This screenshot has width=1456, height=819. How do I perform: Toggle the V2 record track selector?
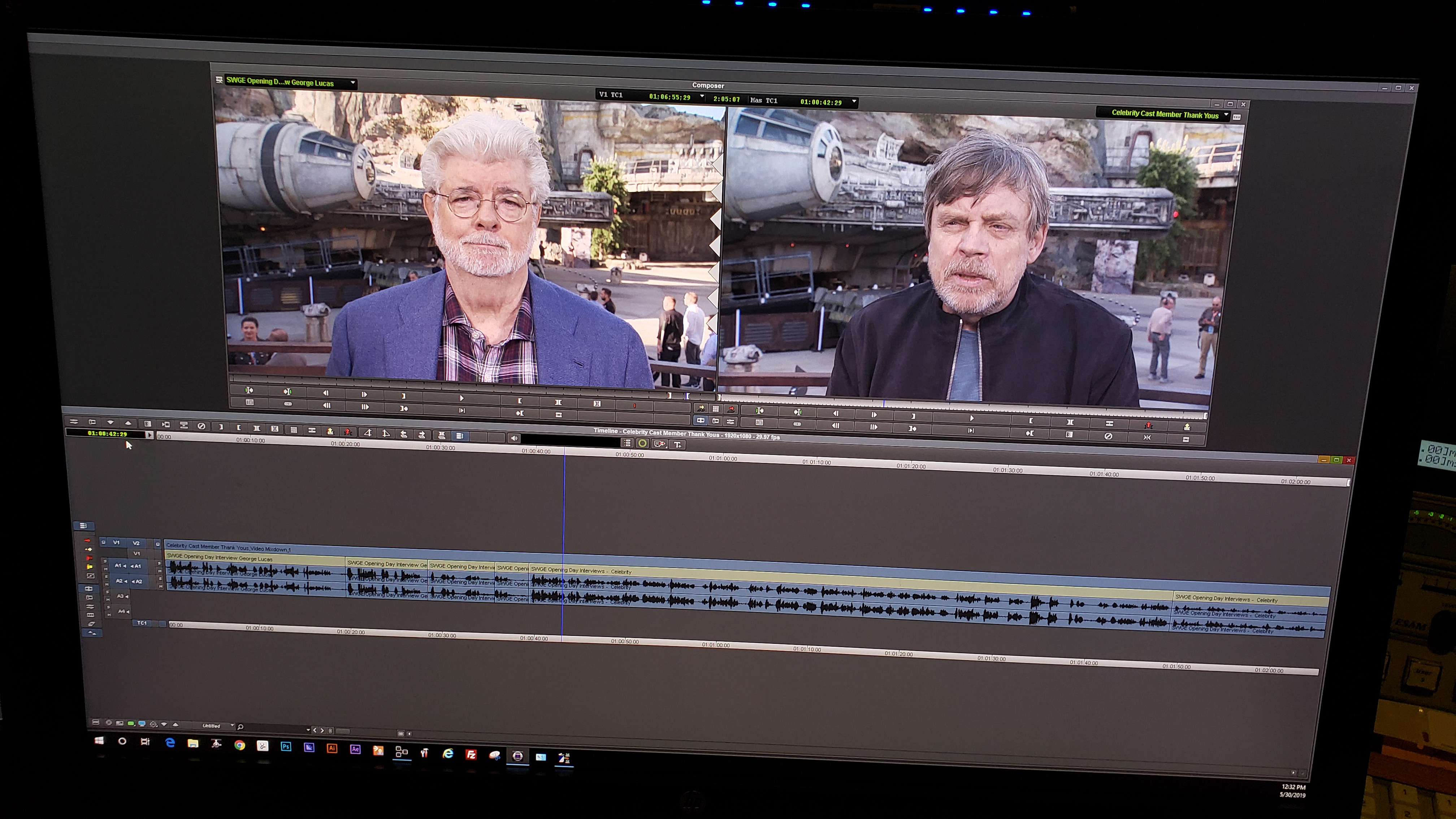[136, 543]
